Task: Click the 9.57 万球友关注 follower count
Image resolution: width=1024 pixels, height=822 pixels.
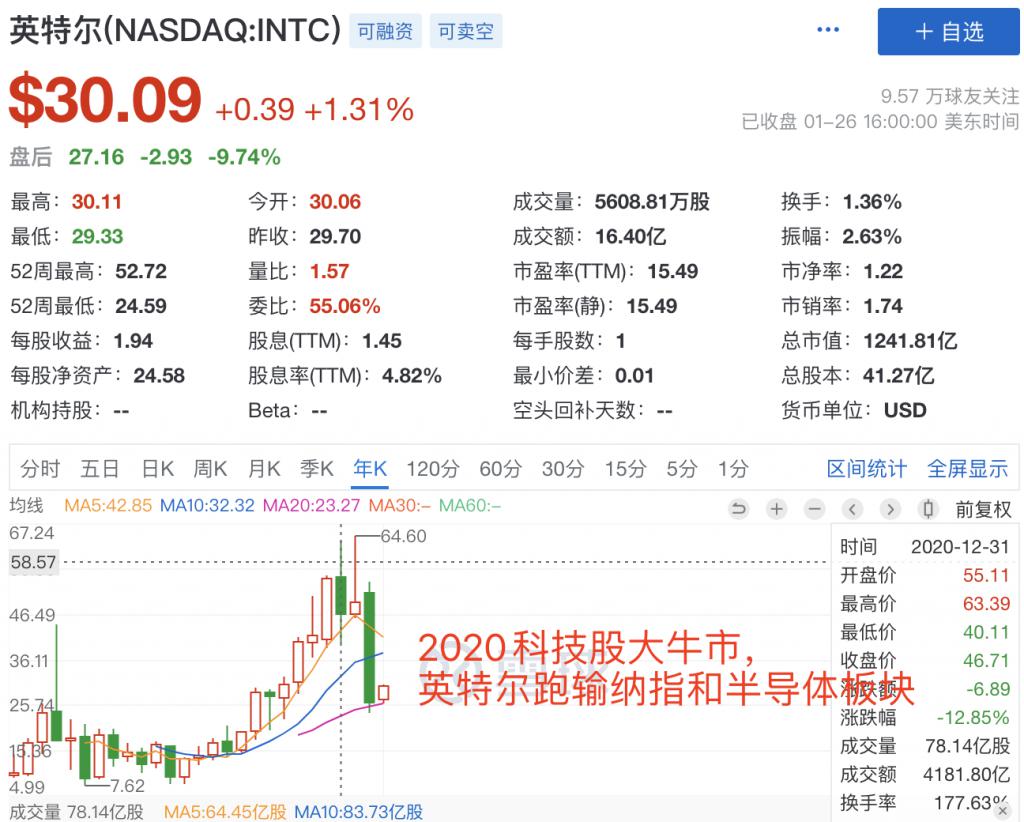Action: click(950, 97)
